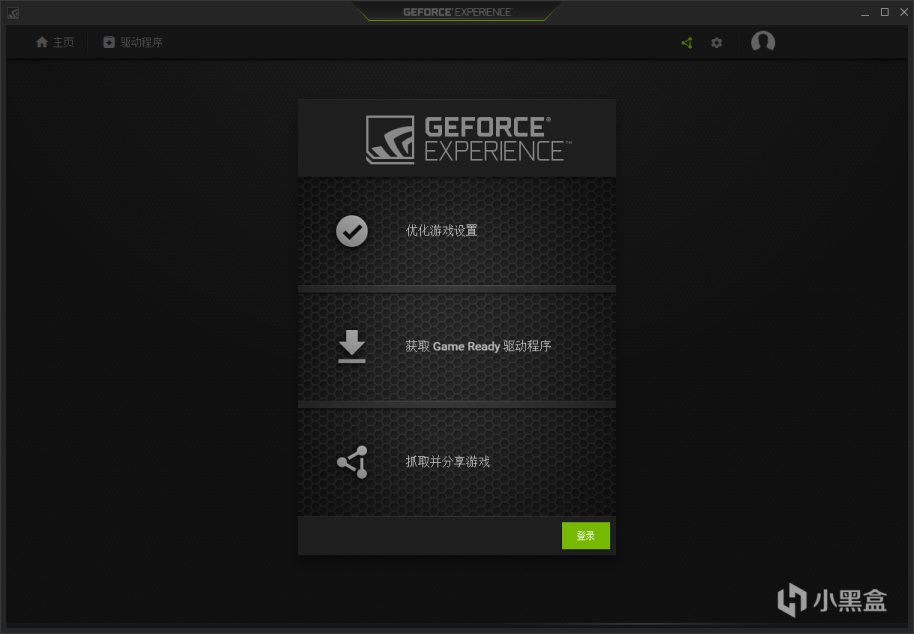This screenshot has width=914, height=634.
Task: Open the 主页 home tab
Action: click(55, 42)
